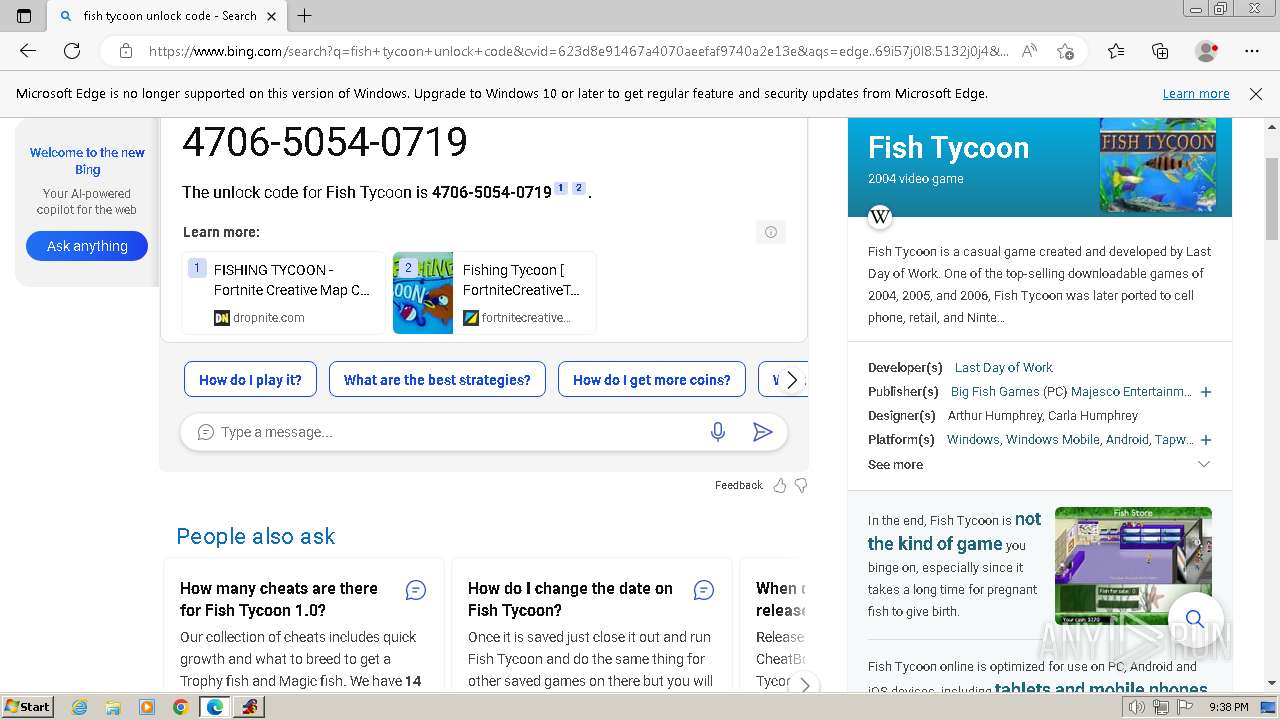1280x720 pixels.
Task: Open the Favorites list
Action: tap(1116, 51)
